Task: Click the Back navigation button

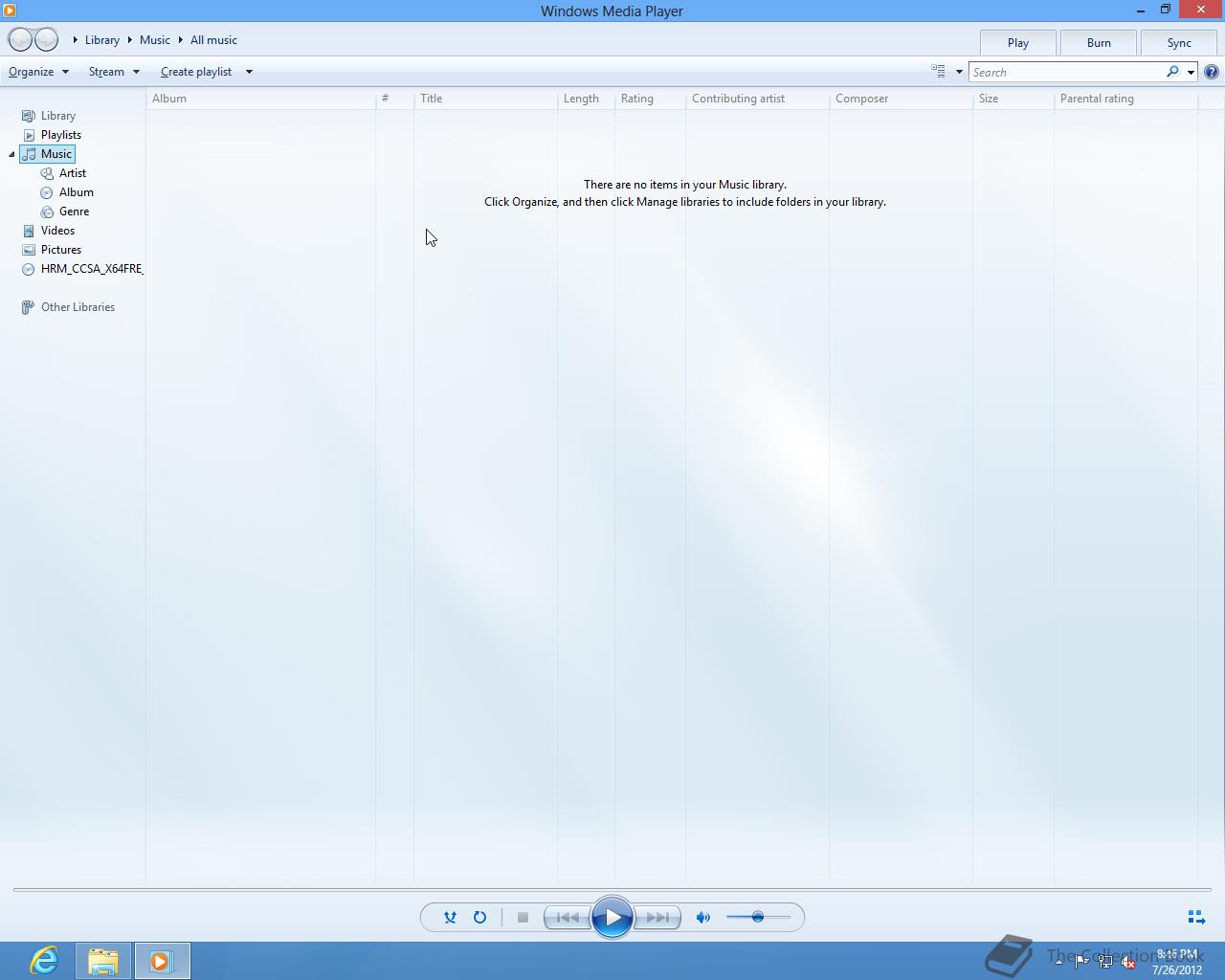Action: click(20, 39)
